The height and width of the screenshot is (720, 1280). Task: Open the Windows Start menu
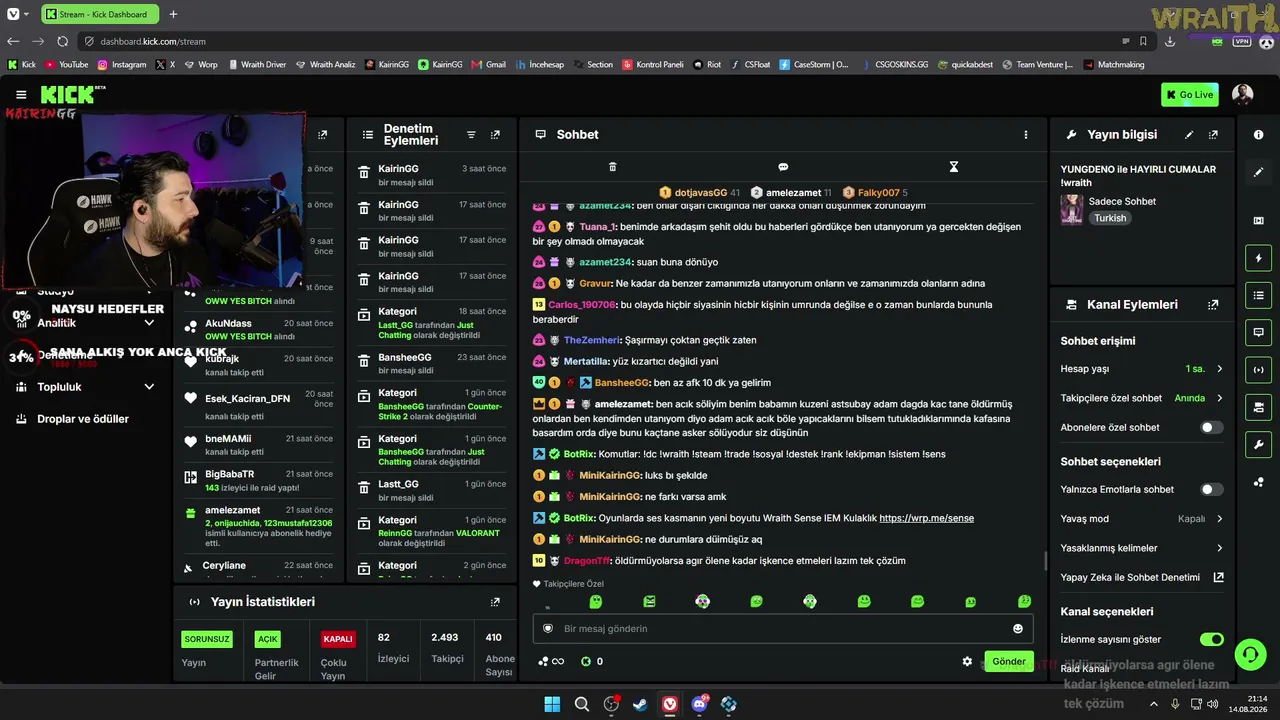coord(552,704)
